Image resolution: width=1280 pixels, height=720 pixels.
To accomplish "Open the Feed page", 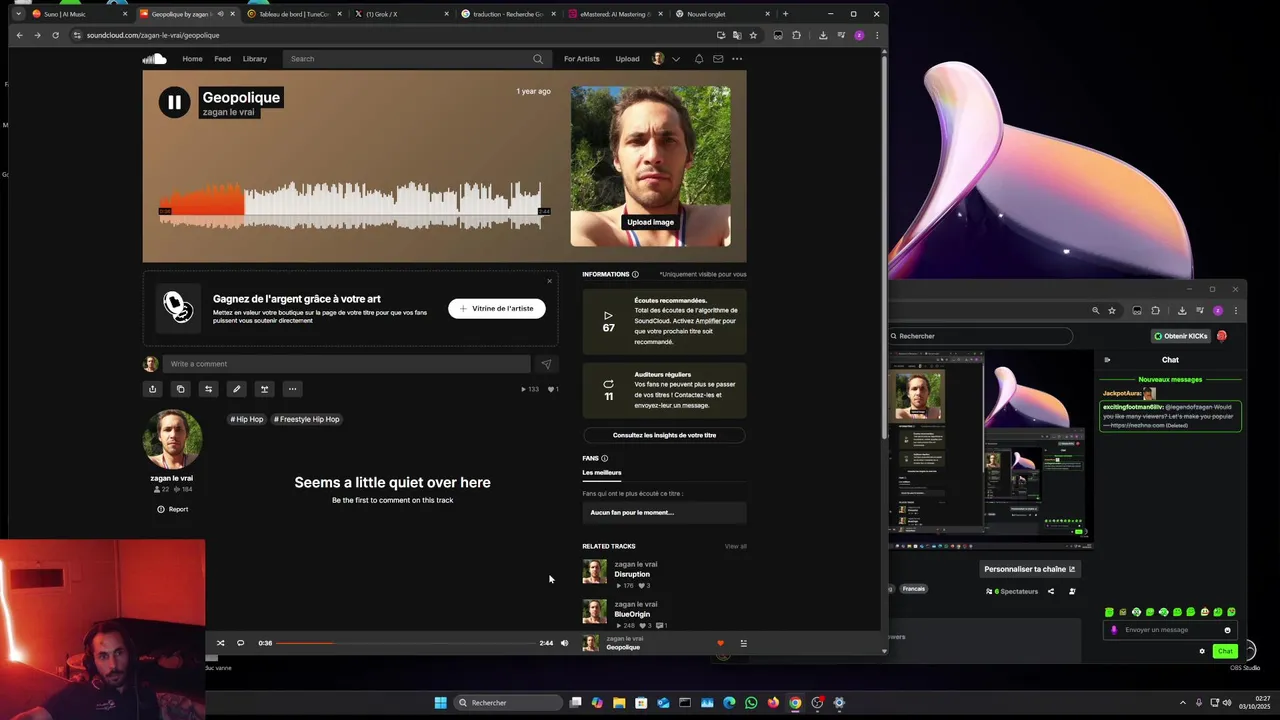I will point(222,59).
